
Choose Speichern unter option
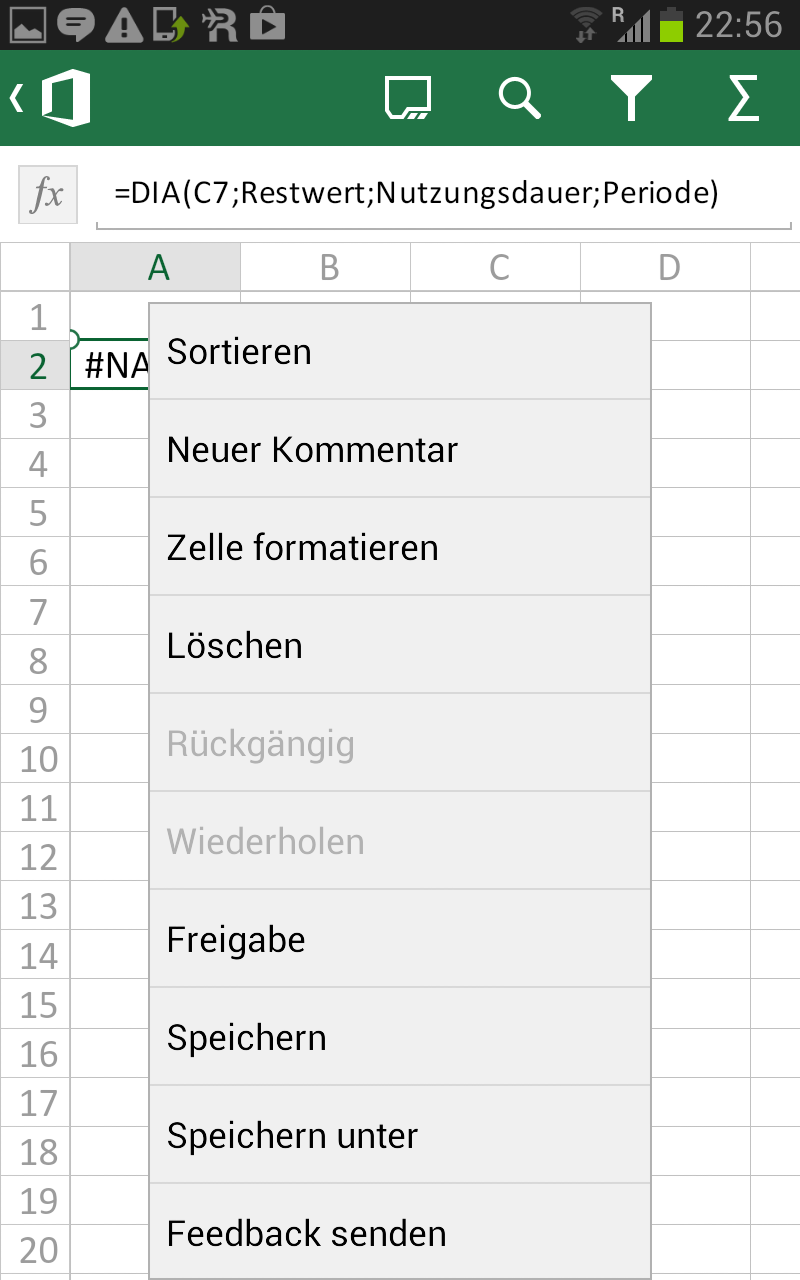click(x=400, y=1136)
